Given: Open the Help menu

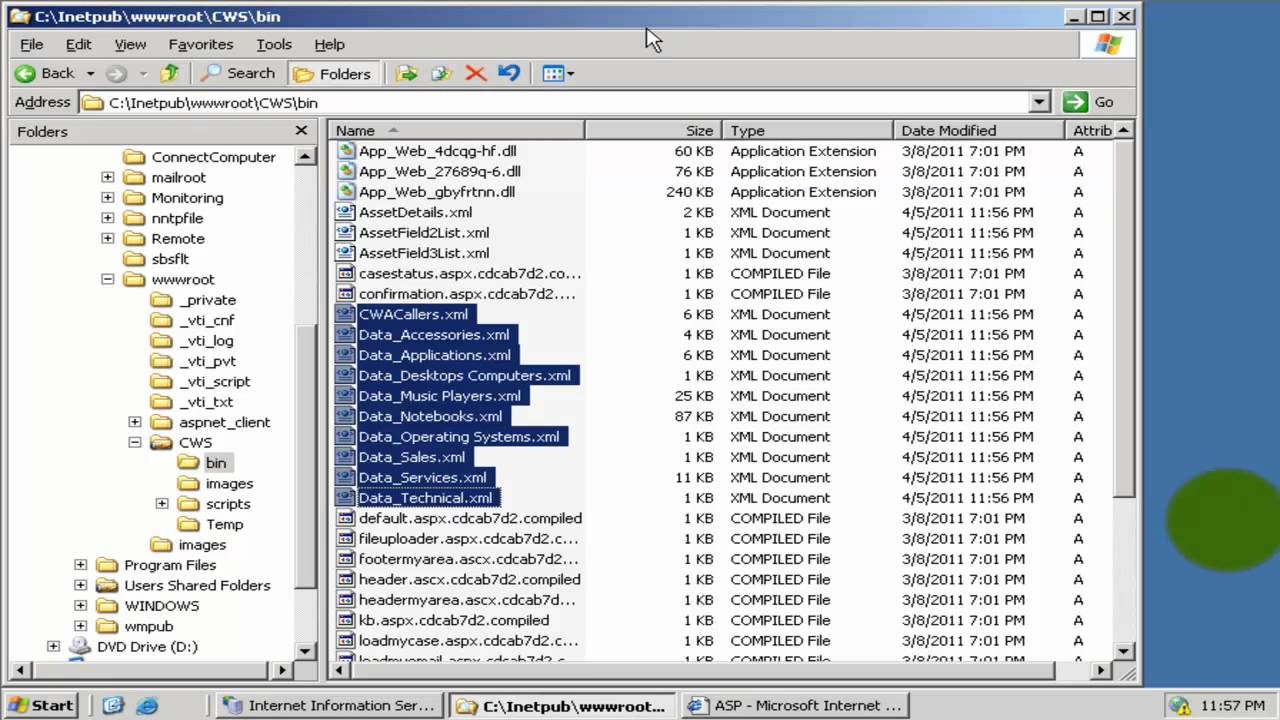Looking at the screenshot, I should 329,44.
